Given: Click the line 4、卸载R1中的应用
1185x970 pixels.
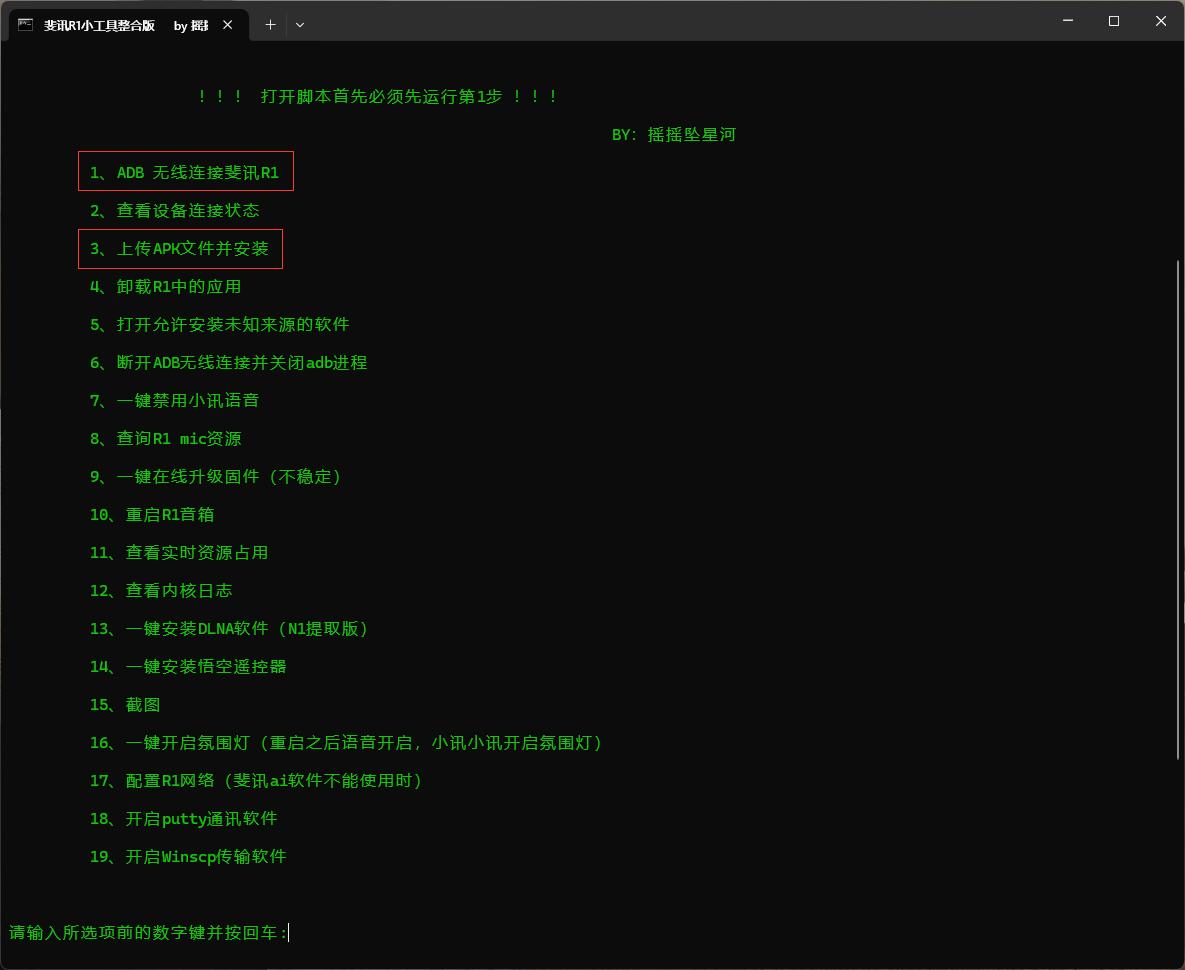Looking at the screenshot, I should (166, 287).
